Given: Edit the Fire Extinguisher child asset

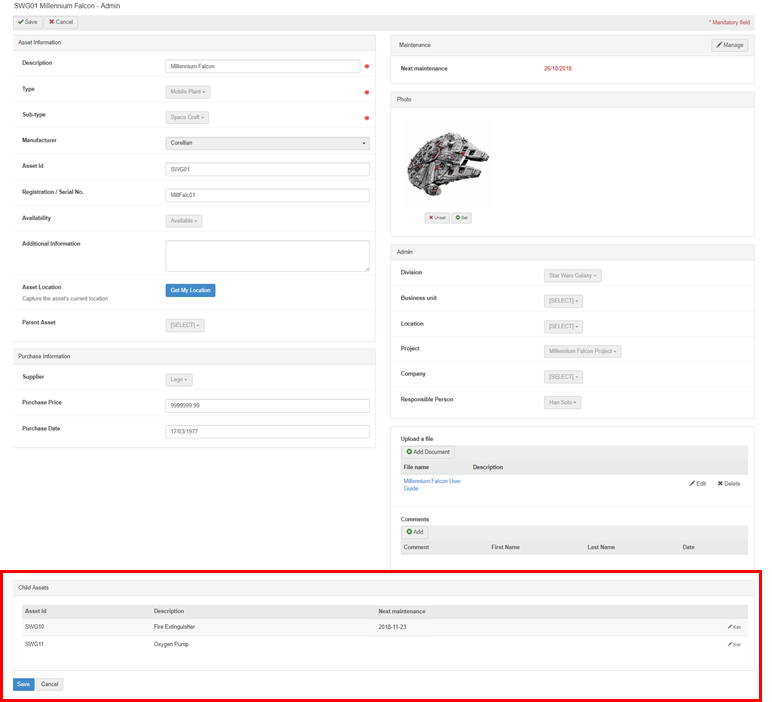Looking at the screenshot, I should point(734,627).
